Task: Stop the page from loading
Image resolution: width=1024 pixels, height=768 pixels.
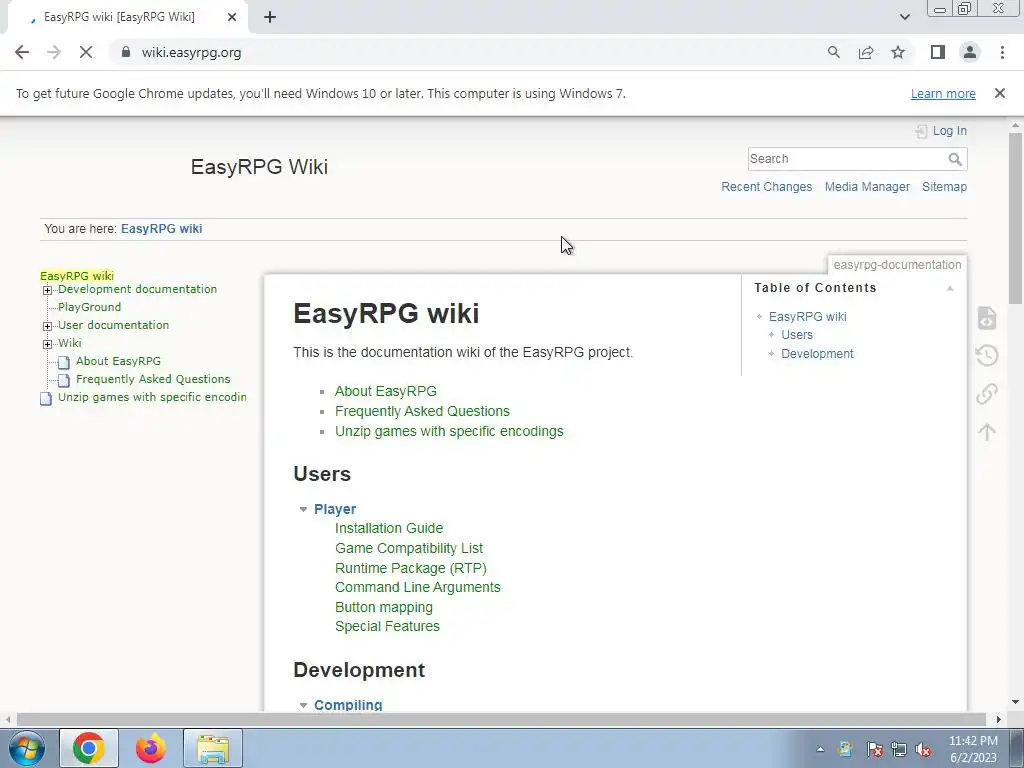Action: pos(86,52)
